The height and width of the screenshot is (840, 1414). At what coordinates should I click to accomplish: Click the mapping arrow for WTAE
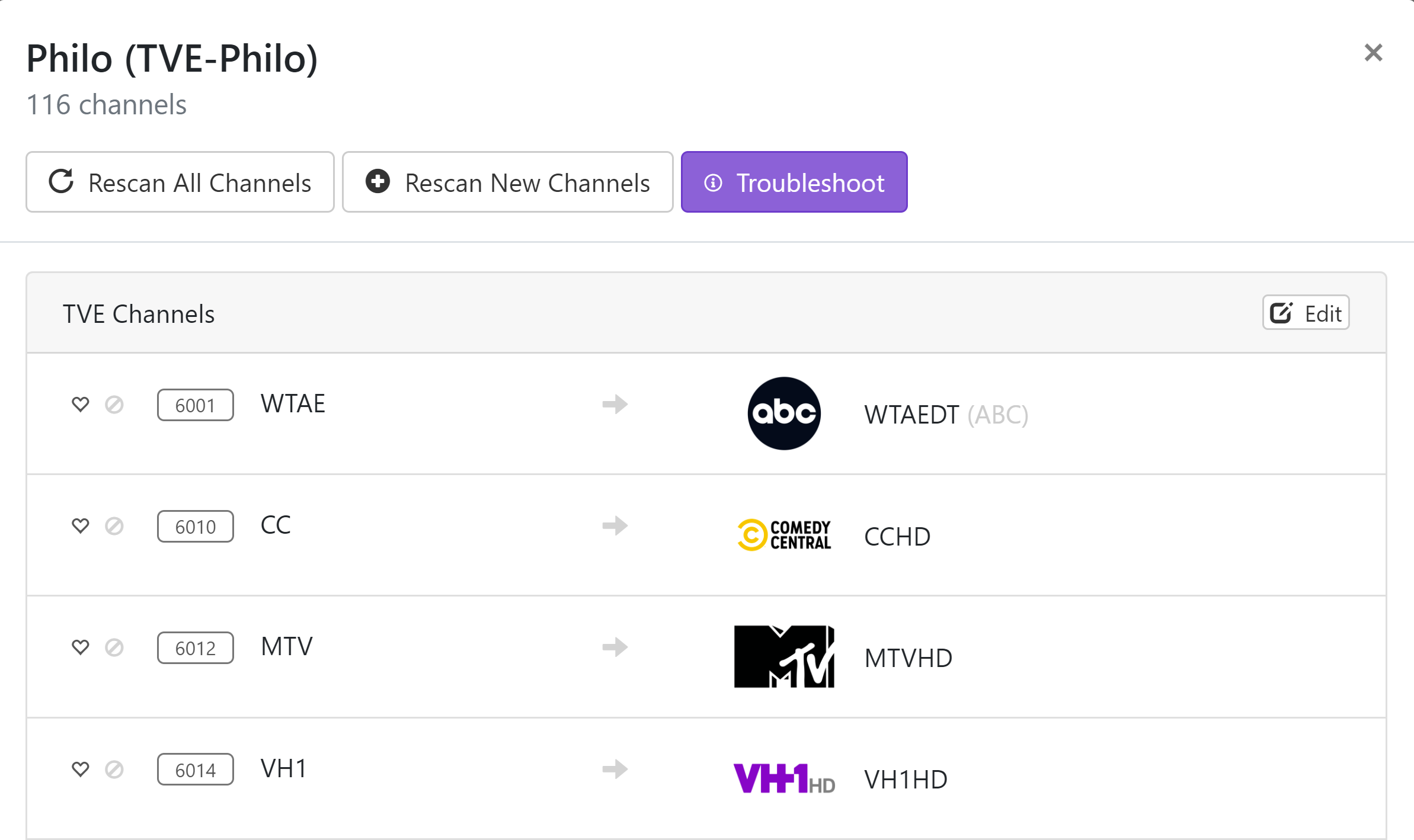click(615, 405)
